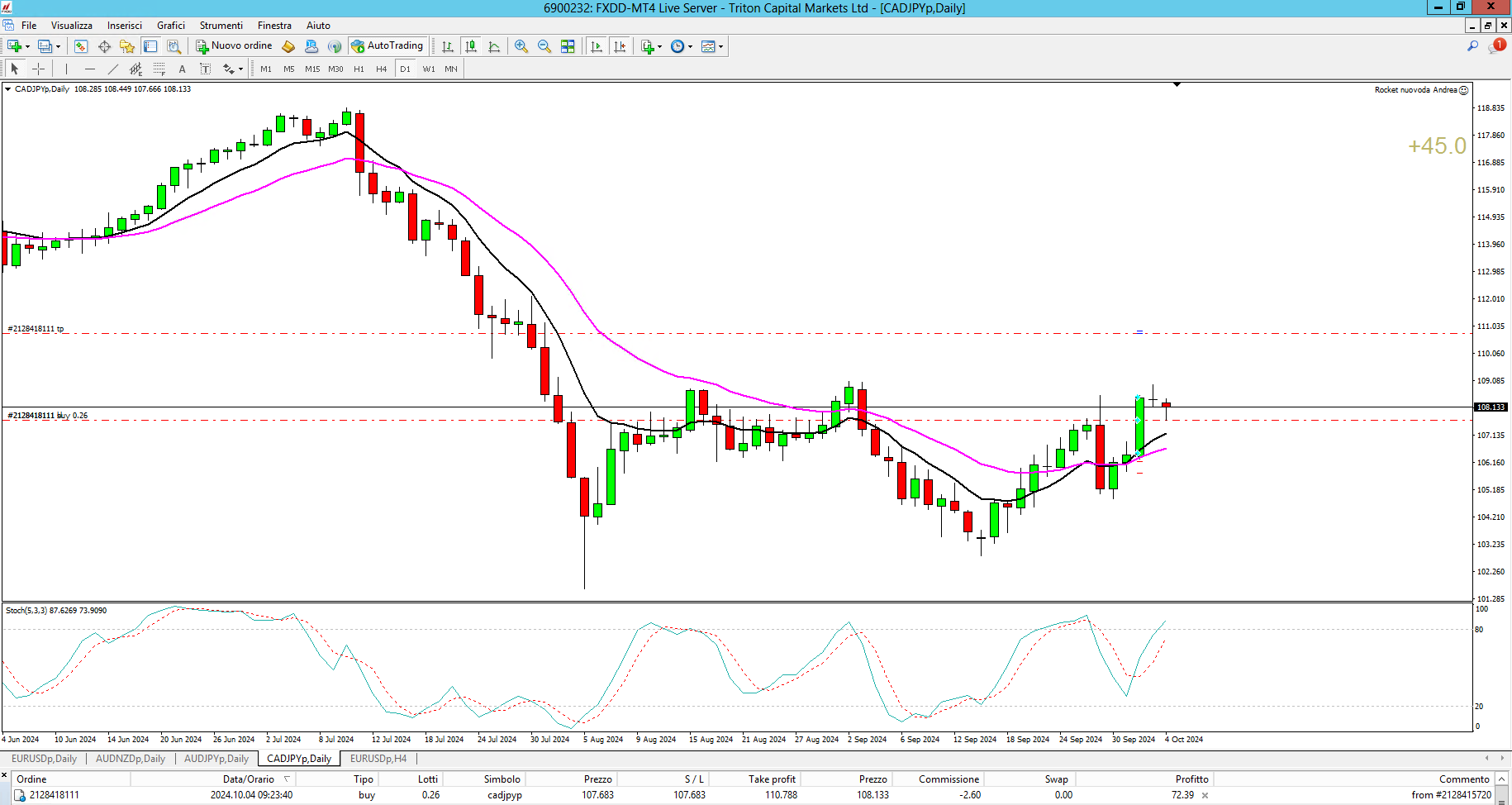Viewport: 1512px width, 805px height.
Task: Open the Visualizza menu
Action: [x=72, y=26]
